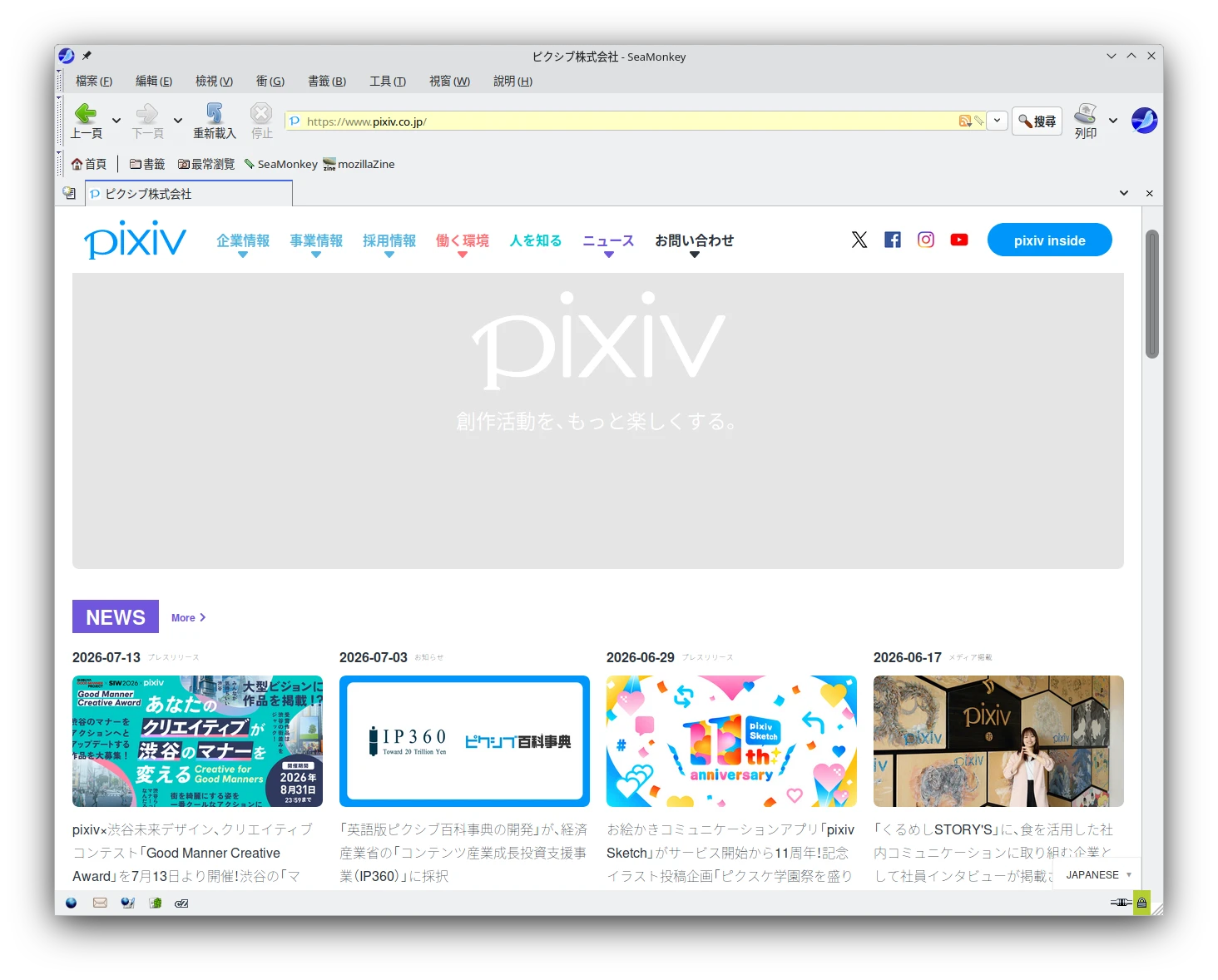The image size is (1218, 980).
Task: Click the tag icon in the address bar
Action: [979, 121]
